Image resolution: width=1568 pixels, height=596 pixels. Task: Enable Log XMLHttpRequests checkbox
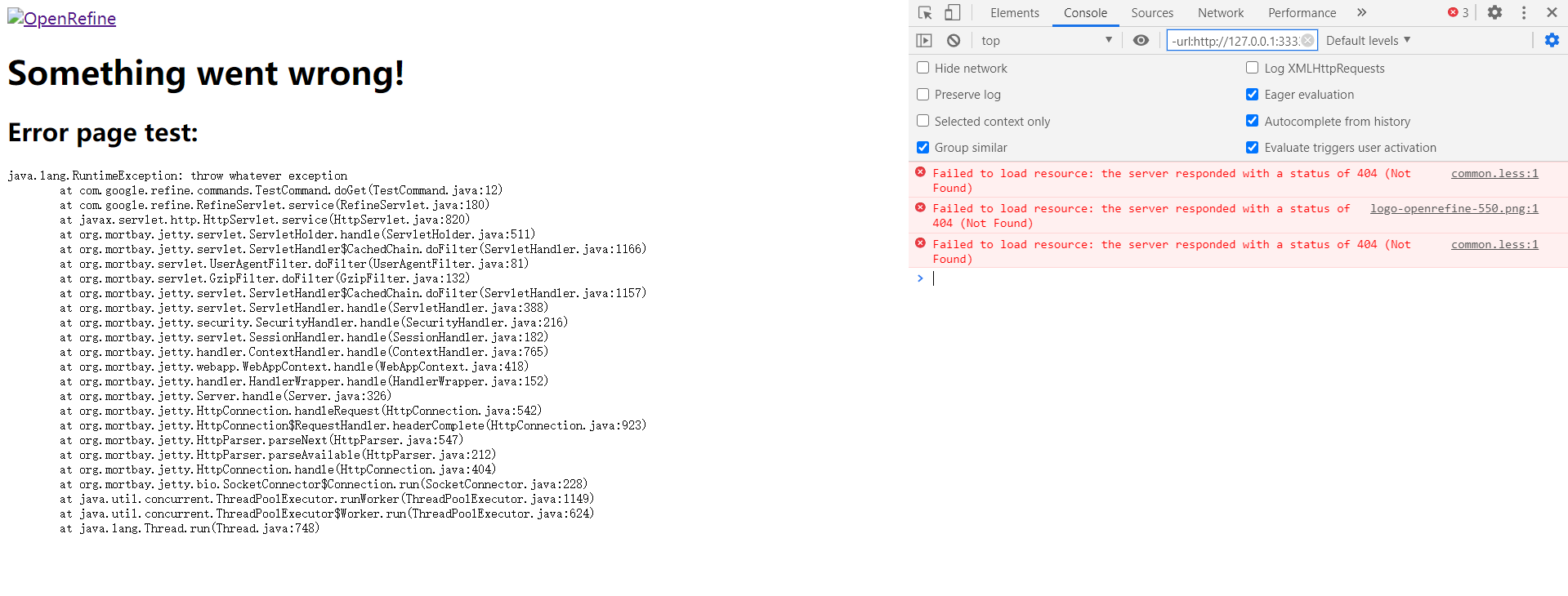coord(1252,68)
